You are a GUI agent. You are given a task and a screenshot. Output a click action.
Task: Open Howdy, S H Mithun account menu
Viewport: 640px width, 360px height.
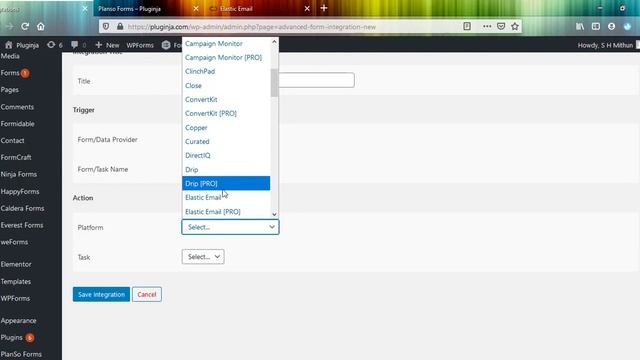click(x=606, y=45)
